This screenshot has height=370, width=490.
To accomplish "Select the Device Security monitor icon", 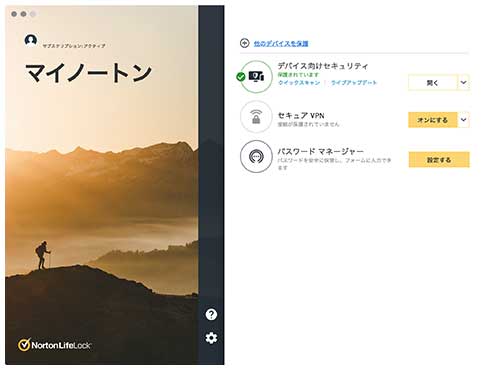I will (x=256, y=77).
